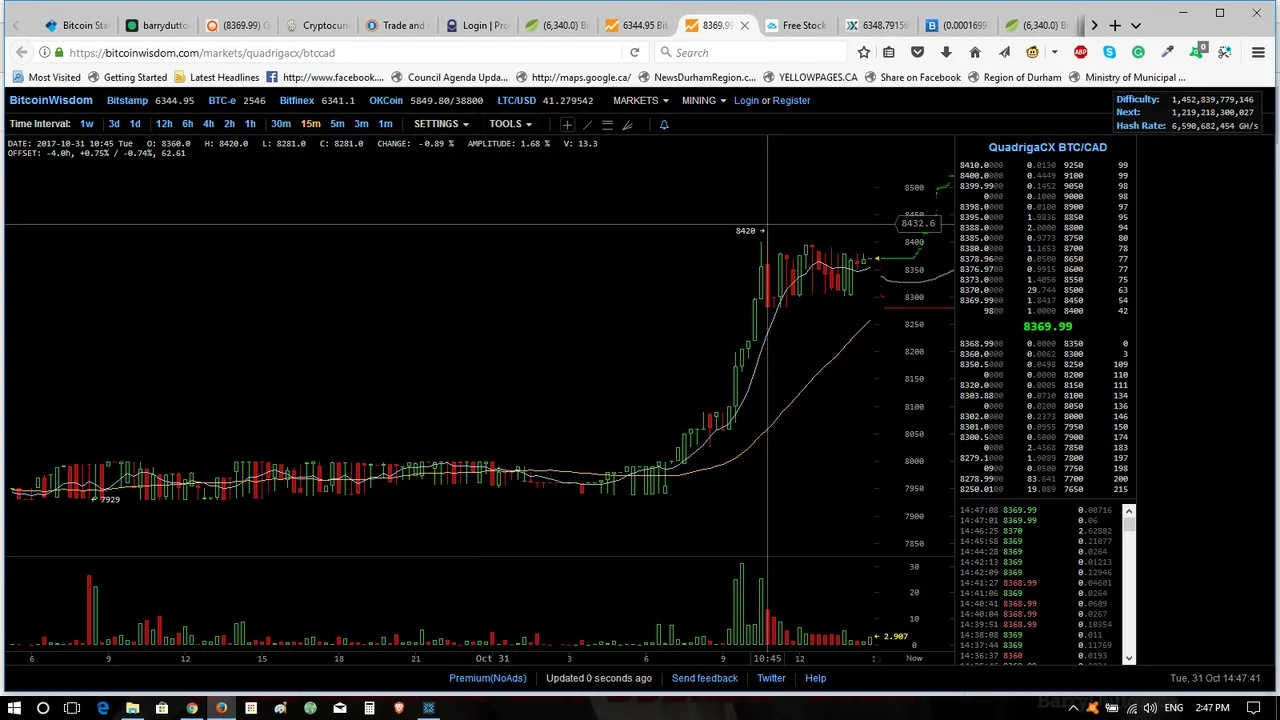Select the fan lines drawing tool
1280x720 pixels.
coord(627,125)
